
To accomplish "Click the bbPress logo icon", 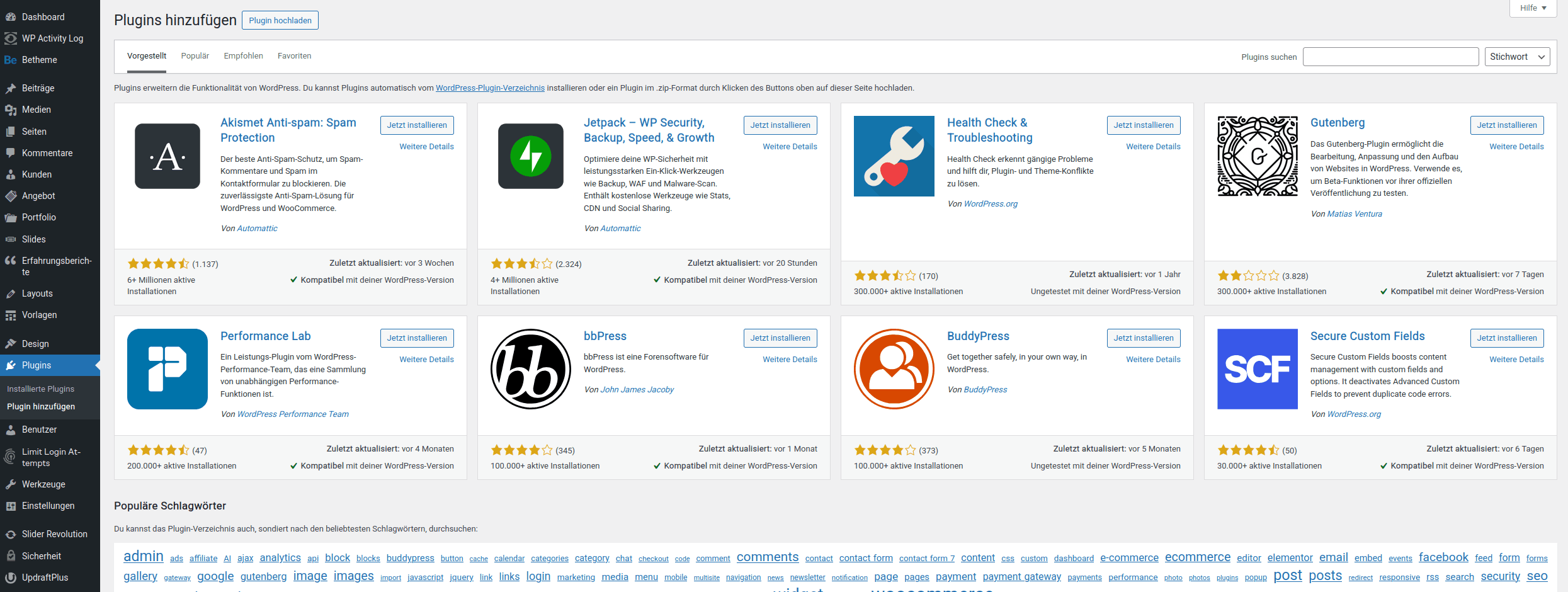I will click(530, 369).
